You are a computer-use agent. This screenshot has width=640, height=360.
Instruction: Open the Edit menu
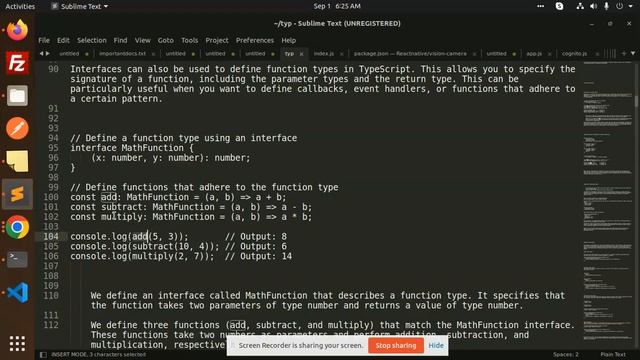click(x=63, y=40)
